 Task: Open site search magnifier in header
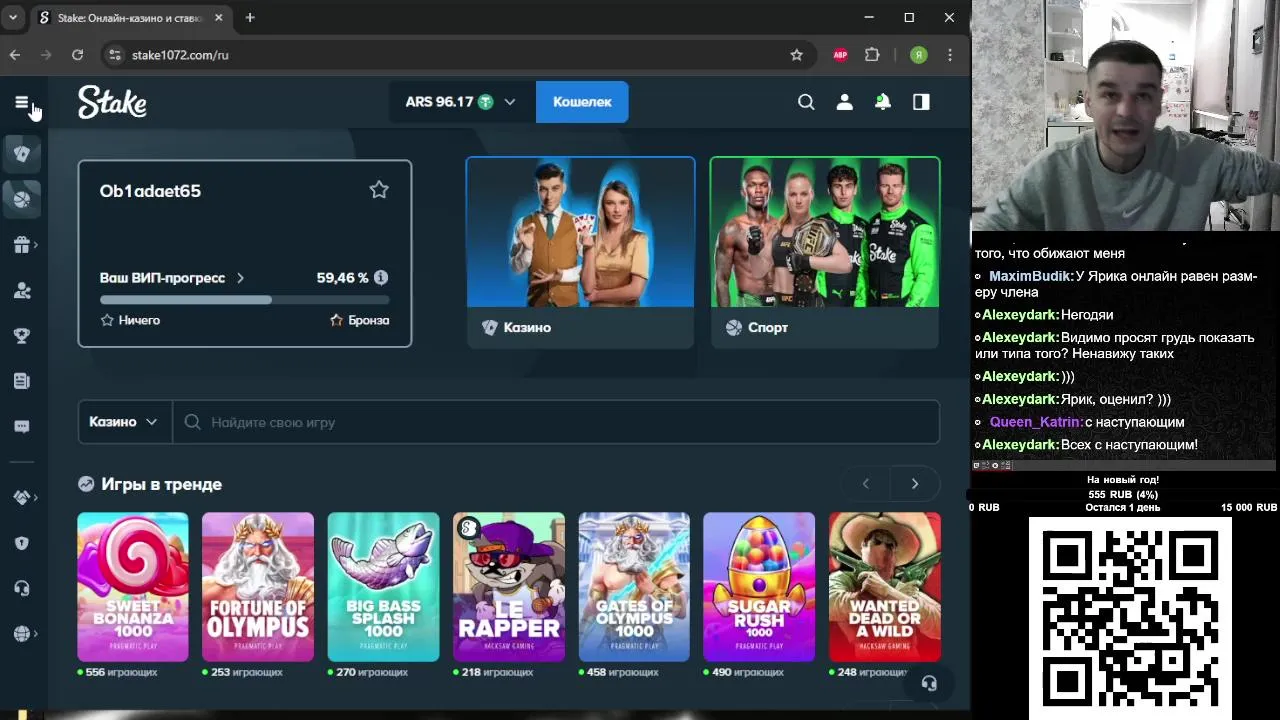click(x=806, y=102)
